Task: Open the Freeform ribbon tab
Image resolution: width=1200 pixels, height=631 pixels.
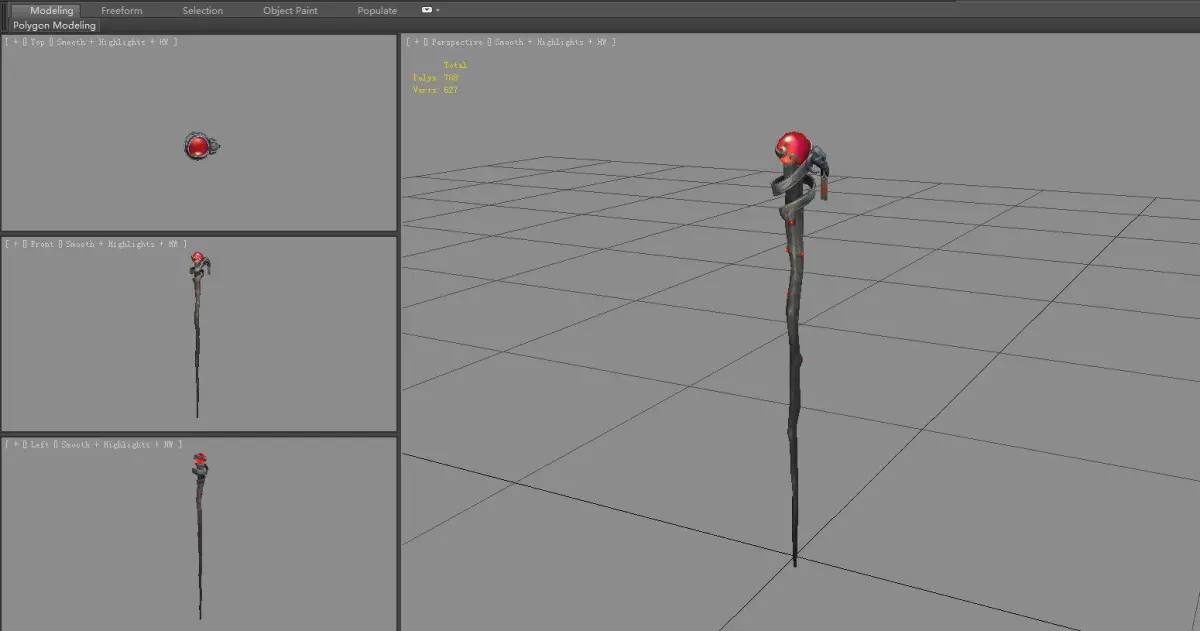Action: (122, 10)
